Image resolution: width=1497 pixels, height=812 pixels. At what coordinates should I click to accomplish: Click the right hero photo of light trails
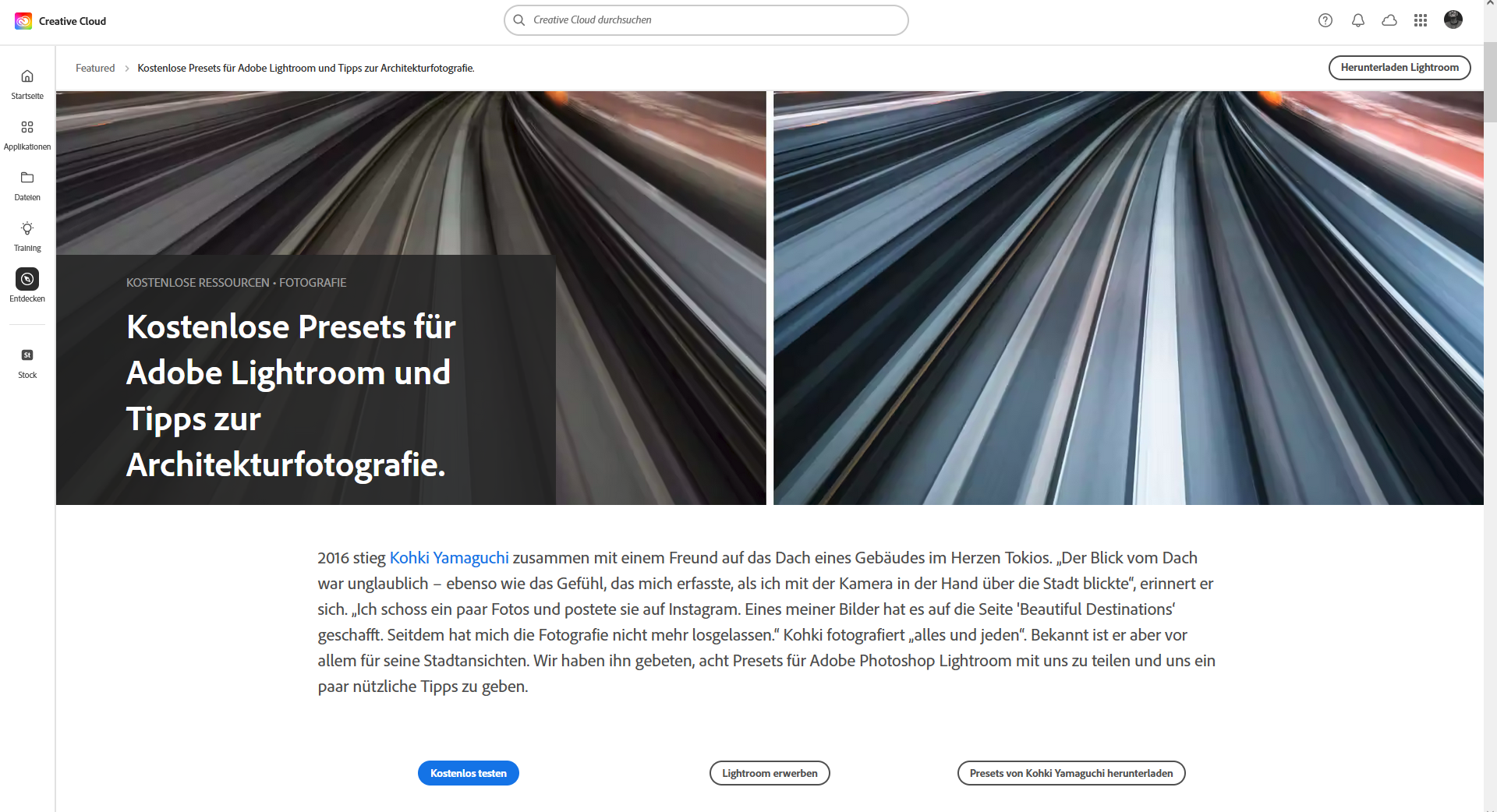[1128, 298]
